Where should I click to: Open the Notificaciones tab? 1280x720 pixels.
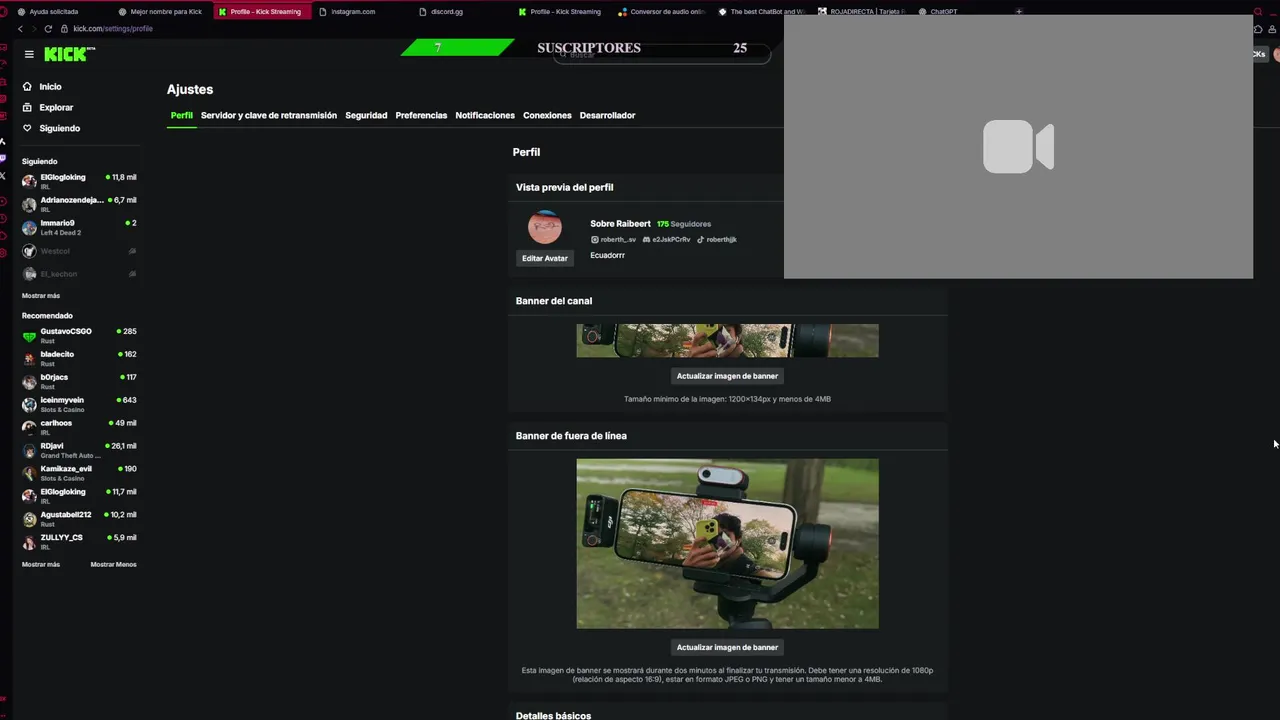(x=485, y=115)
